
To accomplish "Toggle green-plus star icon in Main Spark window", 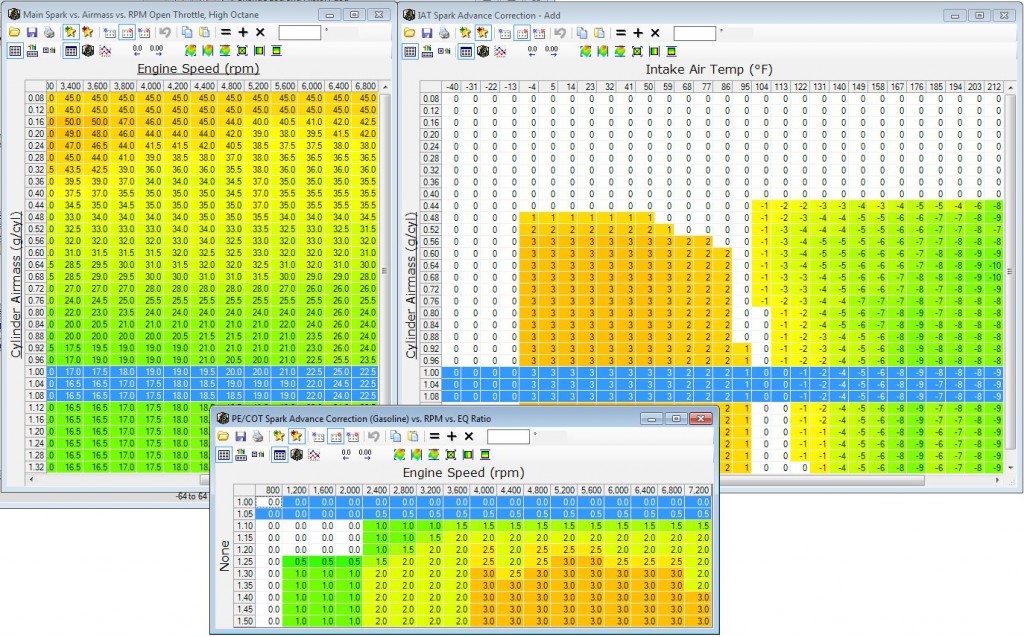I will coord(71,32).
